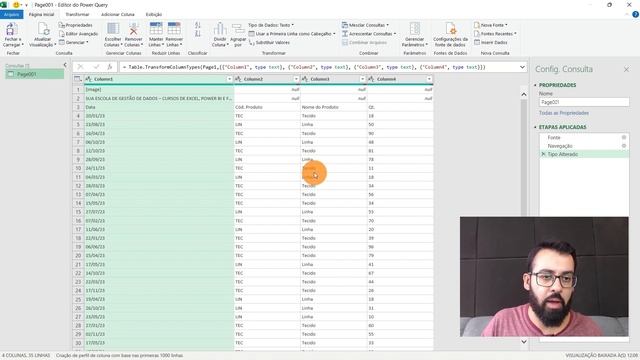This screenshot has height=360, width=640.
Task: Cancel the formula edit with the X icon
Action: point(80,67)
